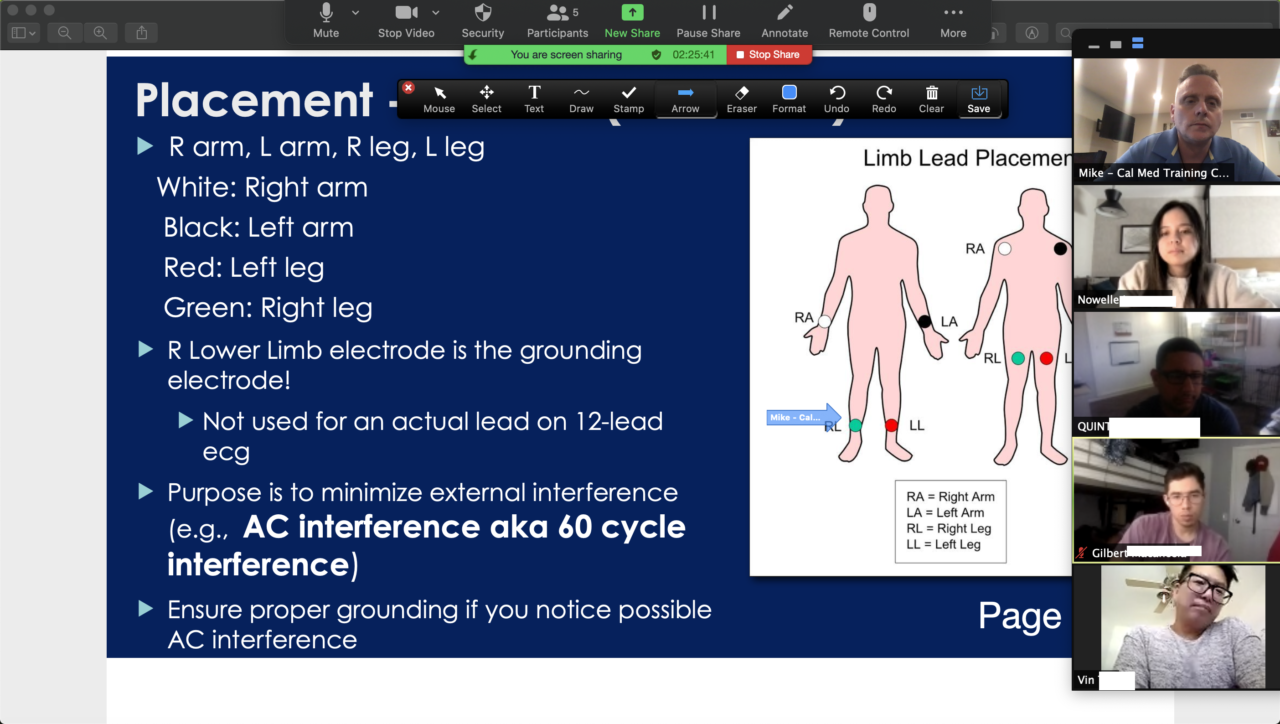
Task: Click the red Stop Share button
Action: pos(768,55)
